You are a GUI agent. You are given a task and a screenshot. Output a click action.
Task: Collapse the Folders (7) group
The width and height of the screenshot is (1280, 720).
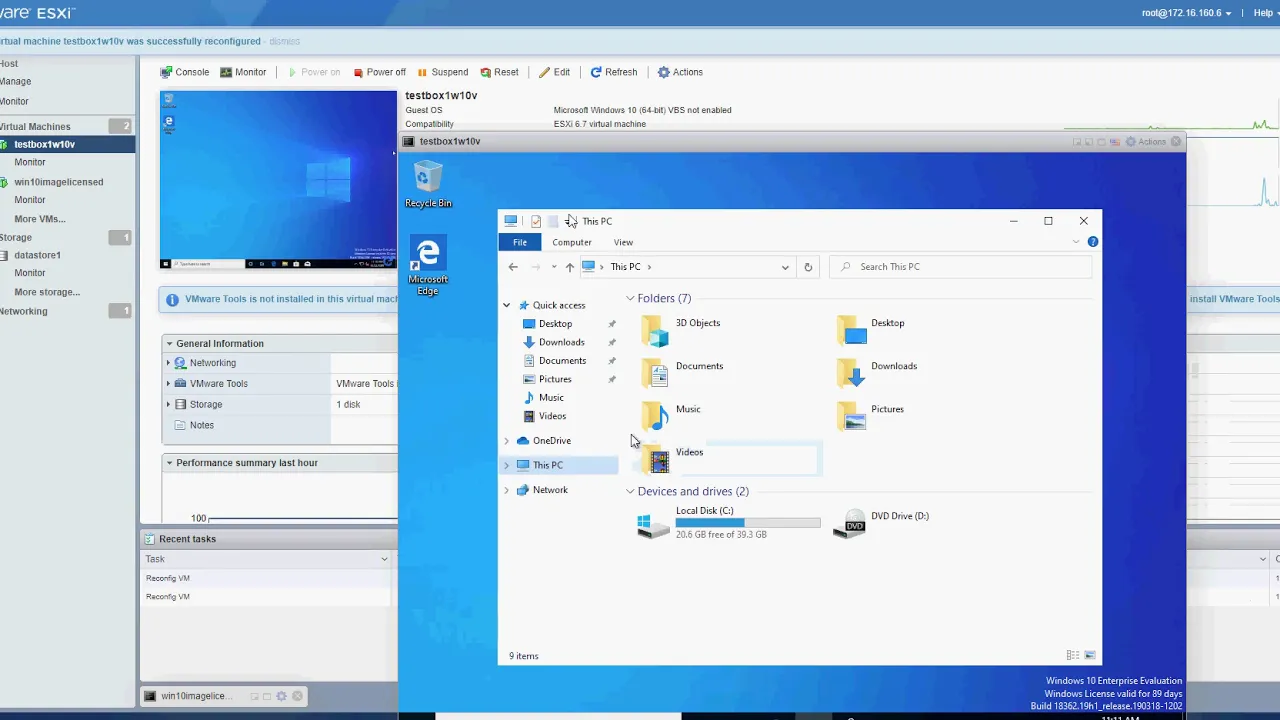[630, 298]
